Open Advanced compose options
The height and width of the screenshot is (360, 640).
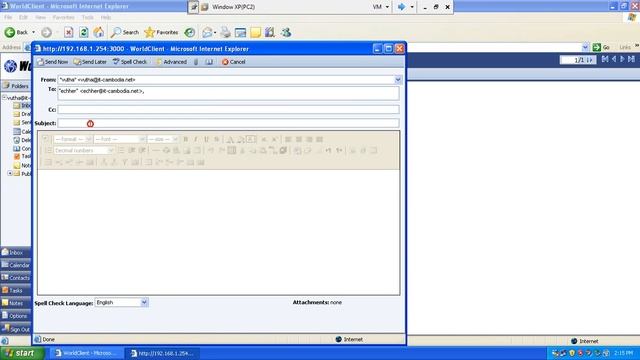[171, 62]
